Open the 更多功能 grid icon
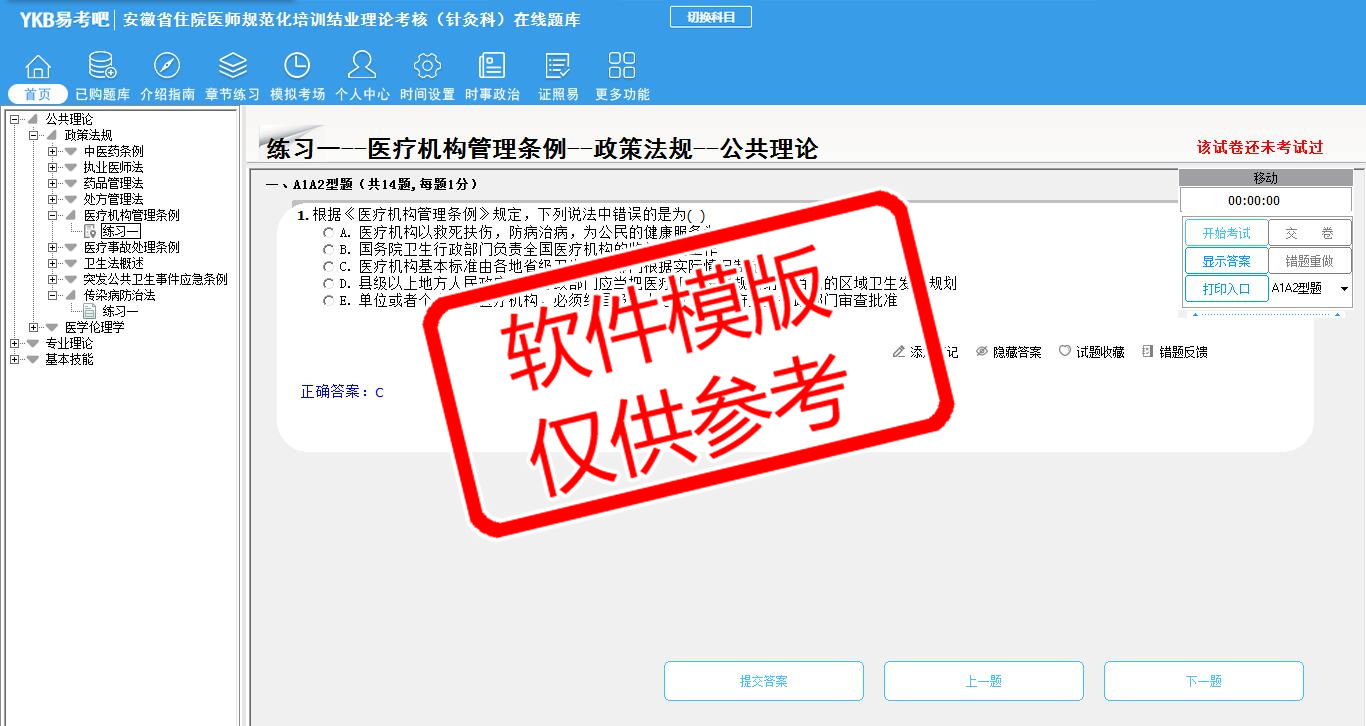This screenshot has height=726, width=1366. point(622,67)
